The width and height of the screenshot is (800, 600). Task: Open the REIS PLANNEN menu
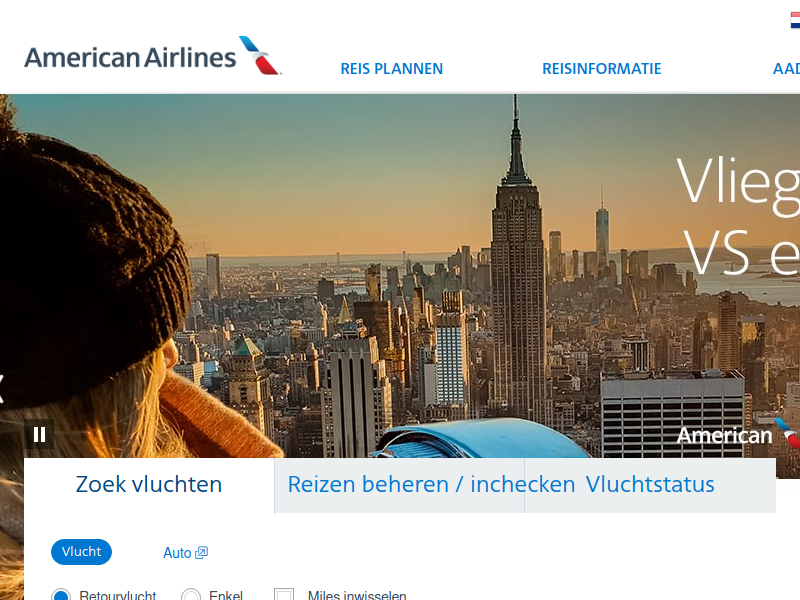[x=391, y=69]
